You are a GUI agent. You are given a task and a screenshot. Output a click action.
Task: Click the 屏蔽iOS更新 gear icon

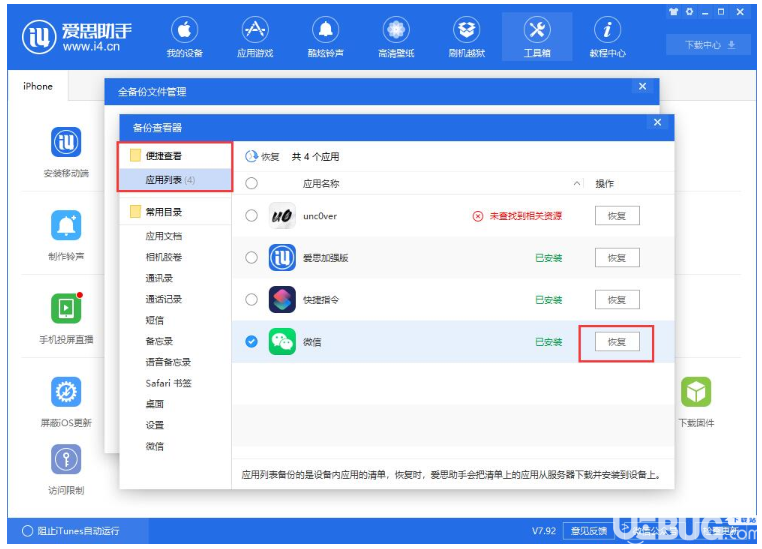[x=66, y=392]
